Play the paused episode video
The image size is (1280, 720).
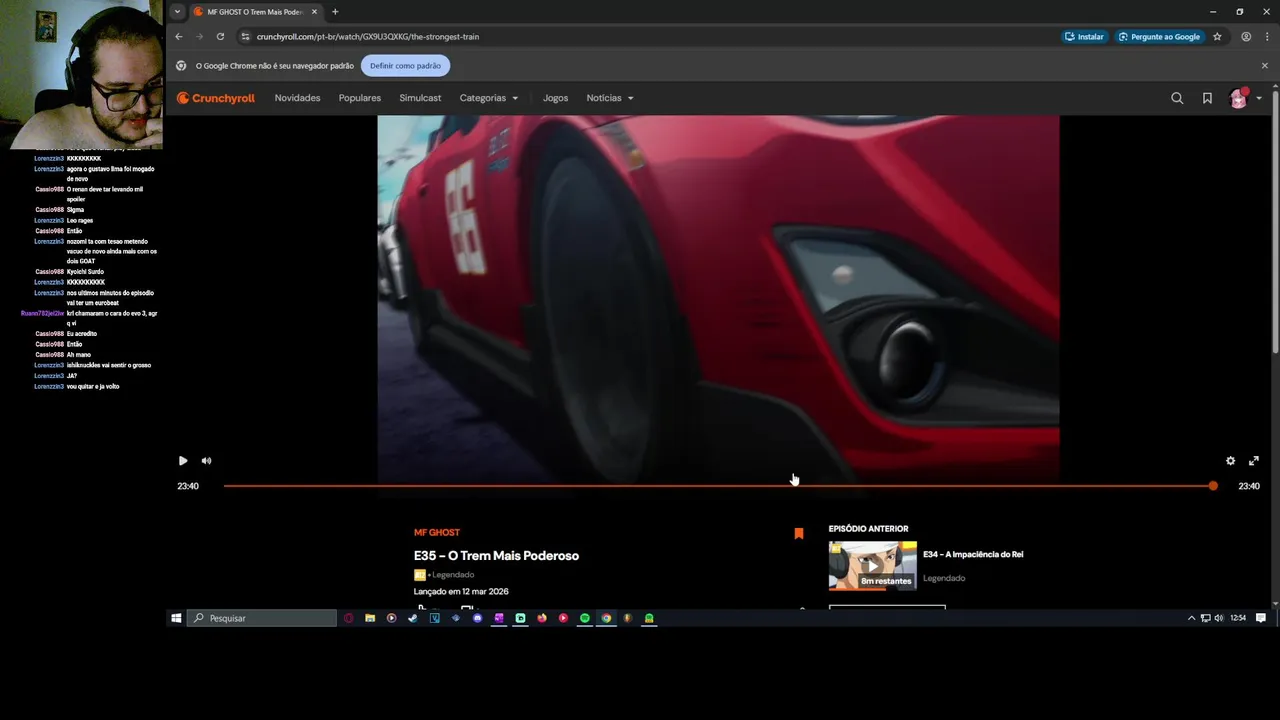coord(183,461)
